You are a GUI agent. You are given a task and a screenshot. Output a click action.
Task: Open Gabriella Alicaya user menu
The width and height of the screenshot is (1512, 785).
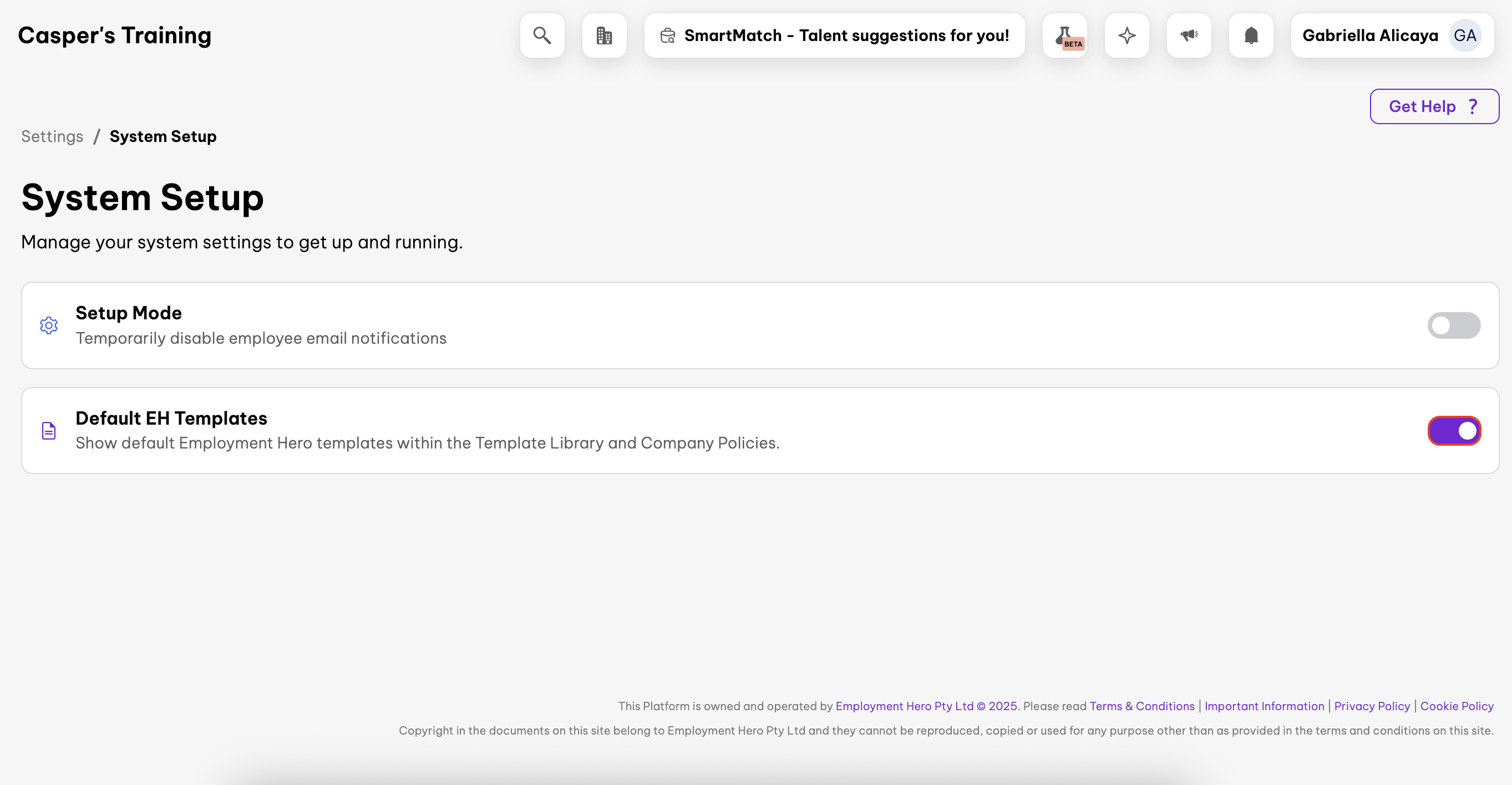point(1370,36)
